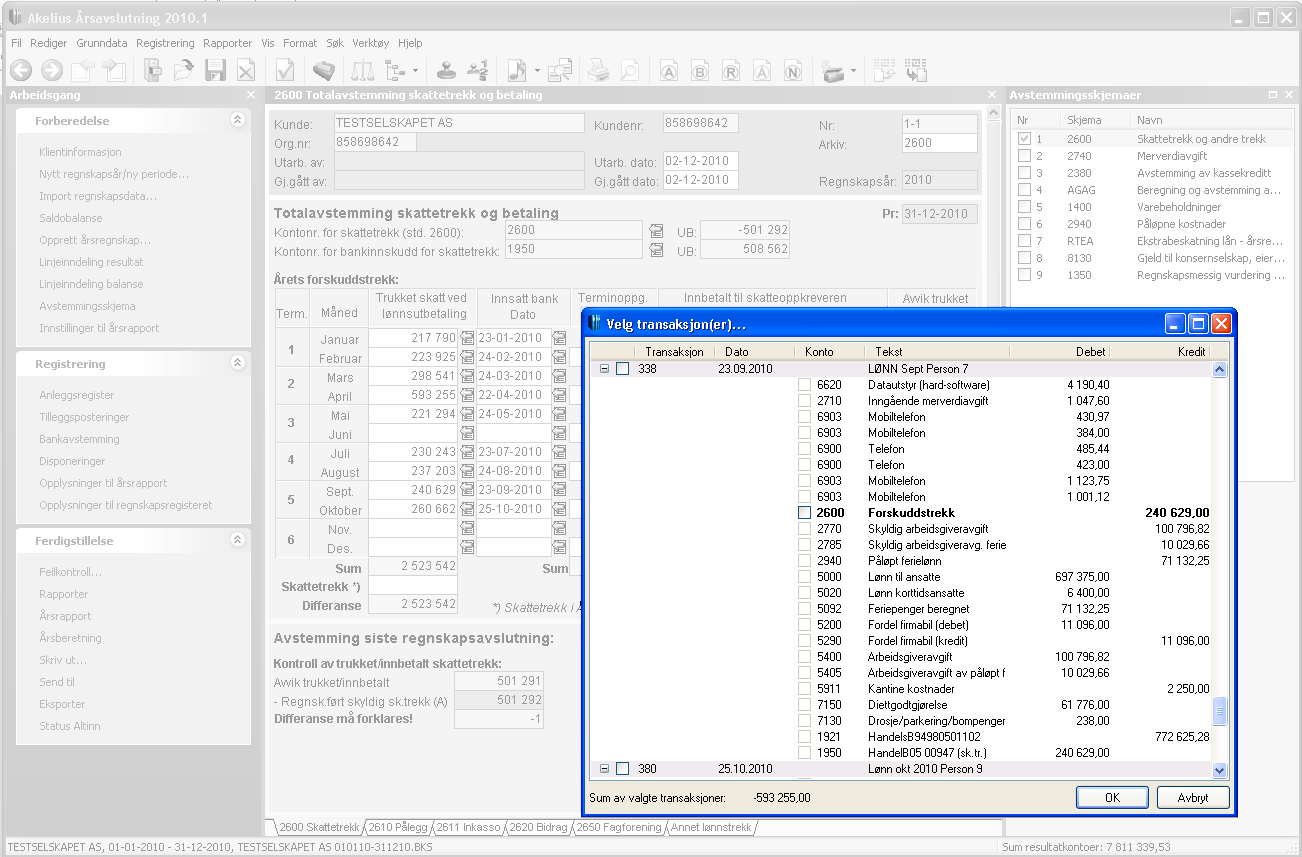This screenshot has height=857, width=1302.
Task: Open dropdown arrow next to note icon
Action: coord(537,71)
